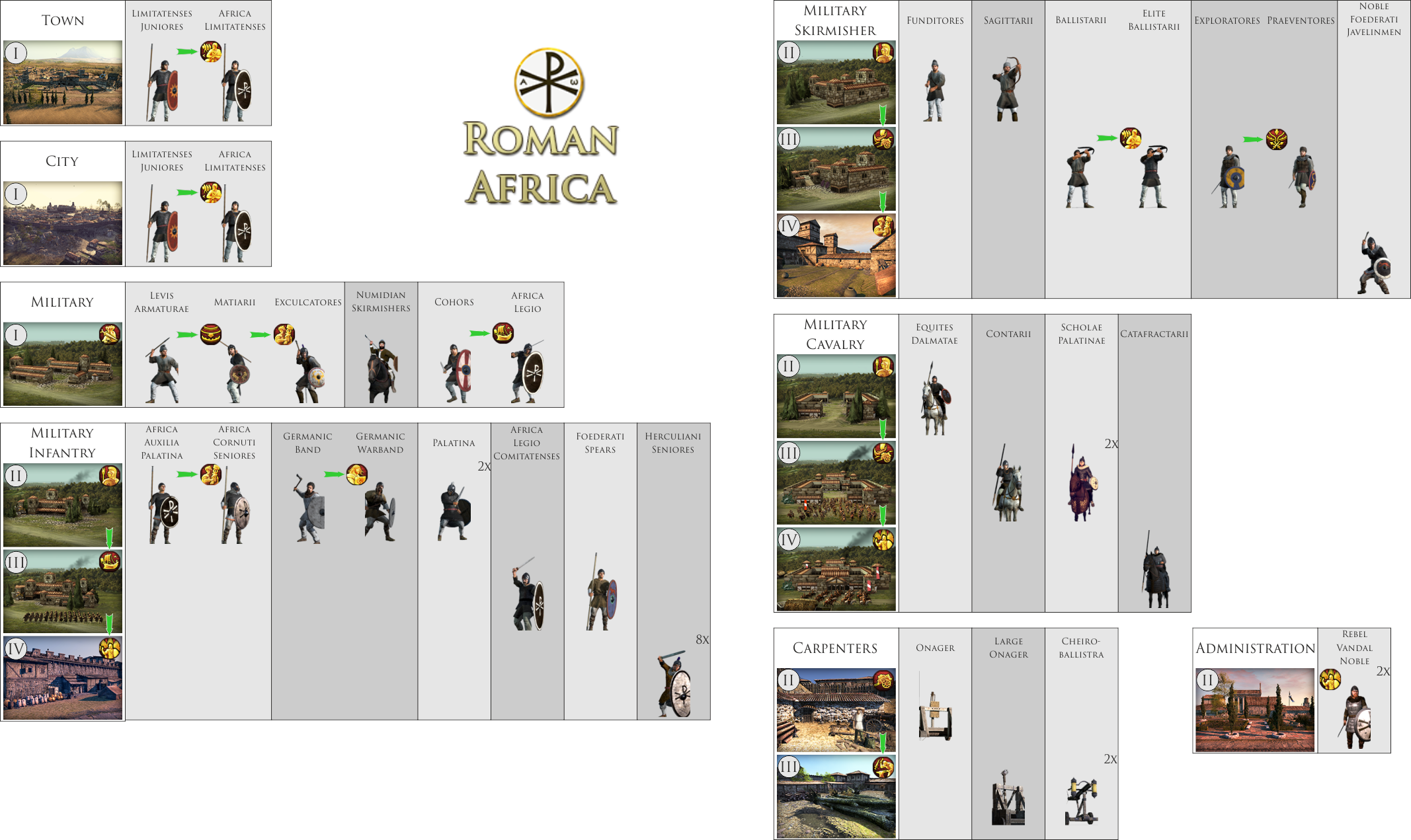The width and height of the screenshot is (1411, 840).
Task: Open the Military tier I barracks thumbnail
Action: pos(63,364)
